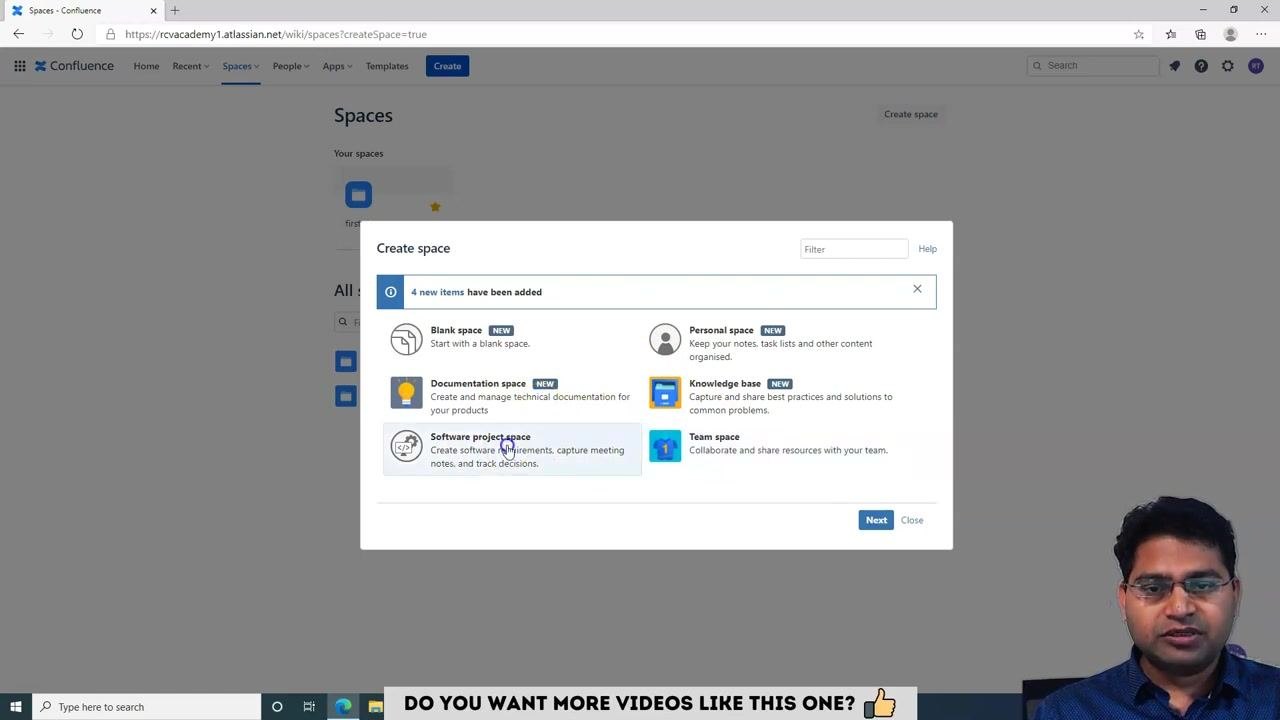
Task: Expand the Recent dropdown menu
Action: pos(190,66)
